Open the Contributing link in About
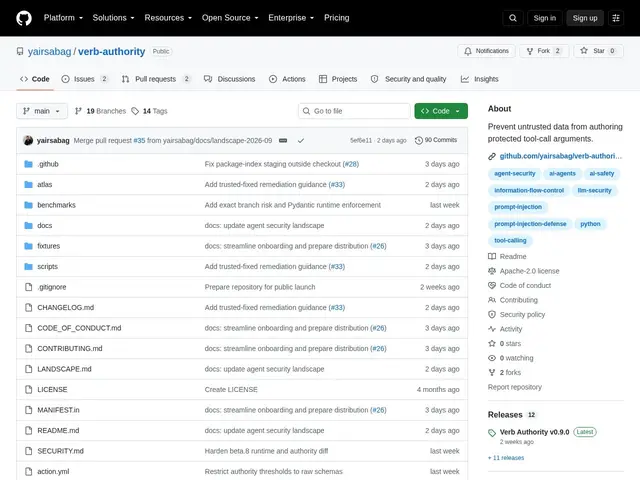Screen dimensions: 640x480 coord(513,300)
